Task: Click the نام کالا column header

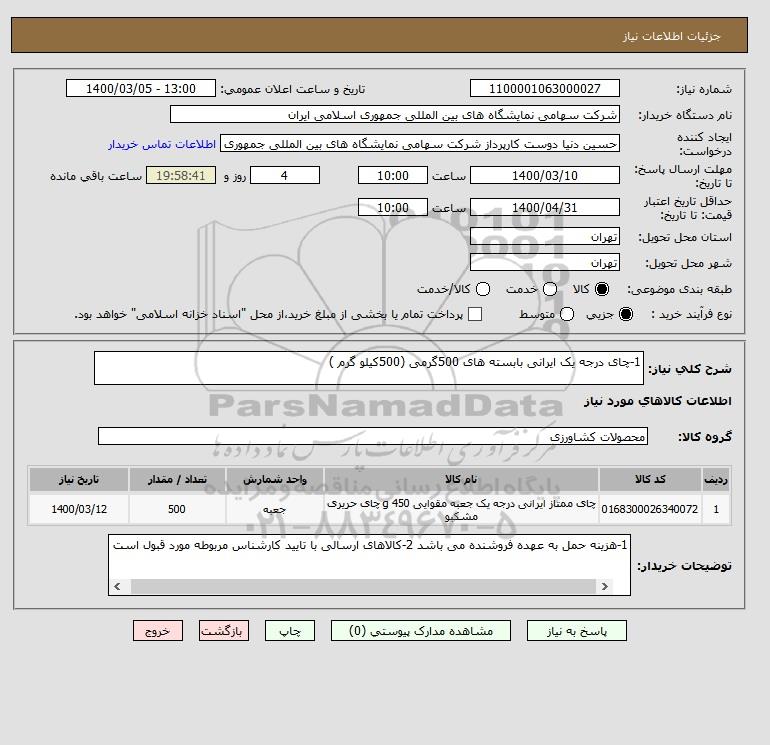Action: (x=461, y=479)
